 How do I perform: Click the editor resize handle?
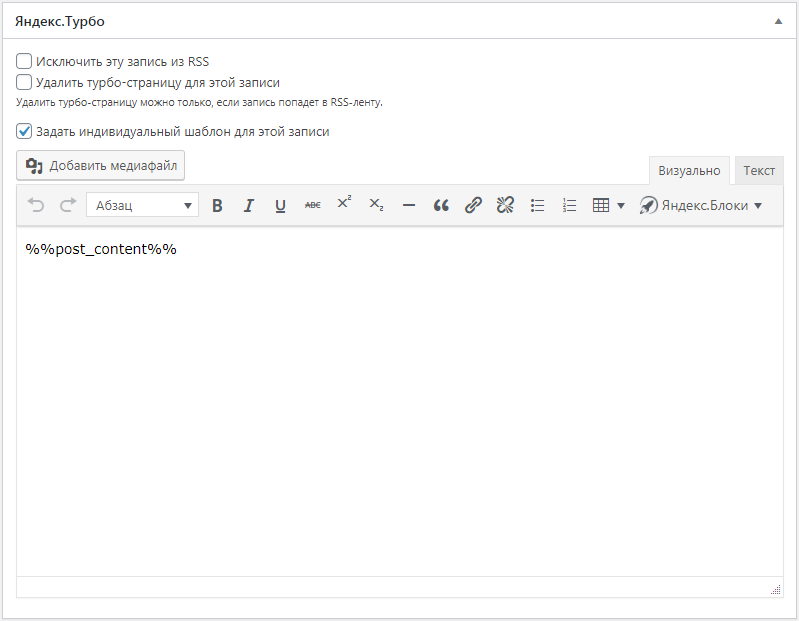point(776,590)
